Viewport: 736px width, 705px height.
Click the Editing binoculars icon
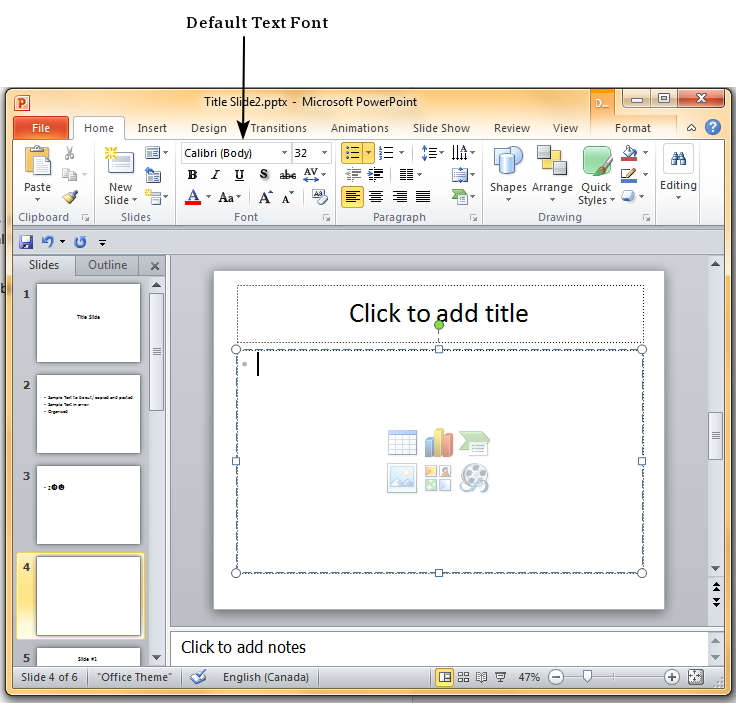(678, 159)
